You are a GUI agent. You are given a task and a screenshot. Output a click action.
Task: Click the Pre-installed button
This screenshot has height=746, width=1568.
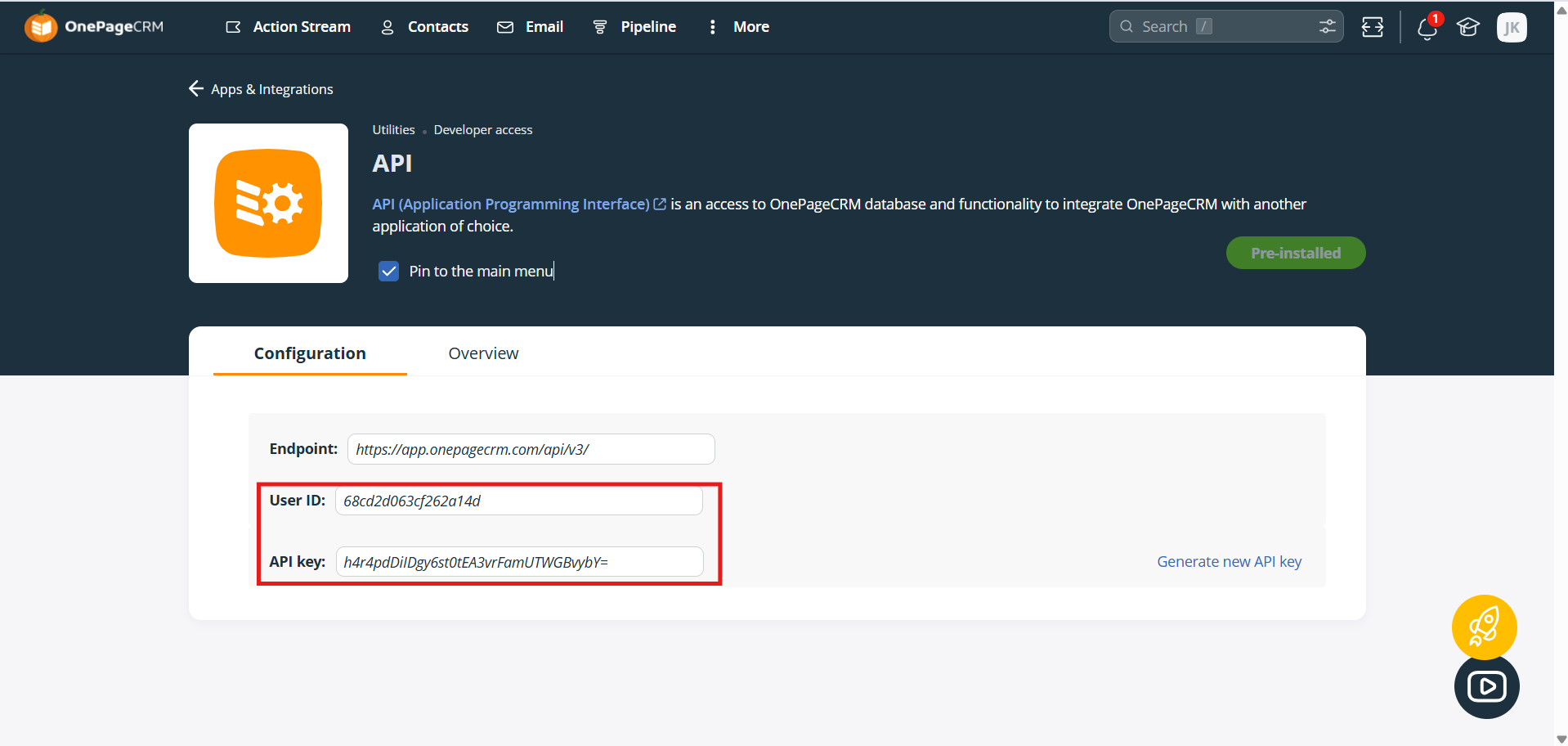(1296, 253)
